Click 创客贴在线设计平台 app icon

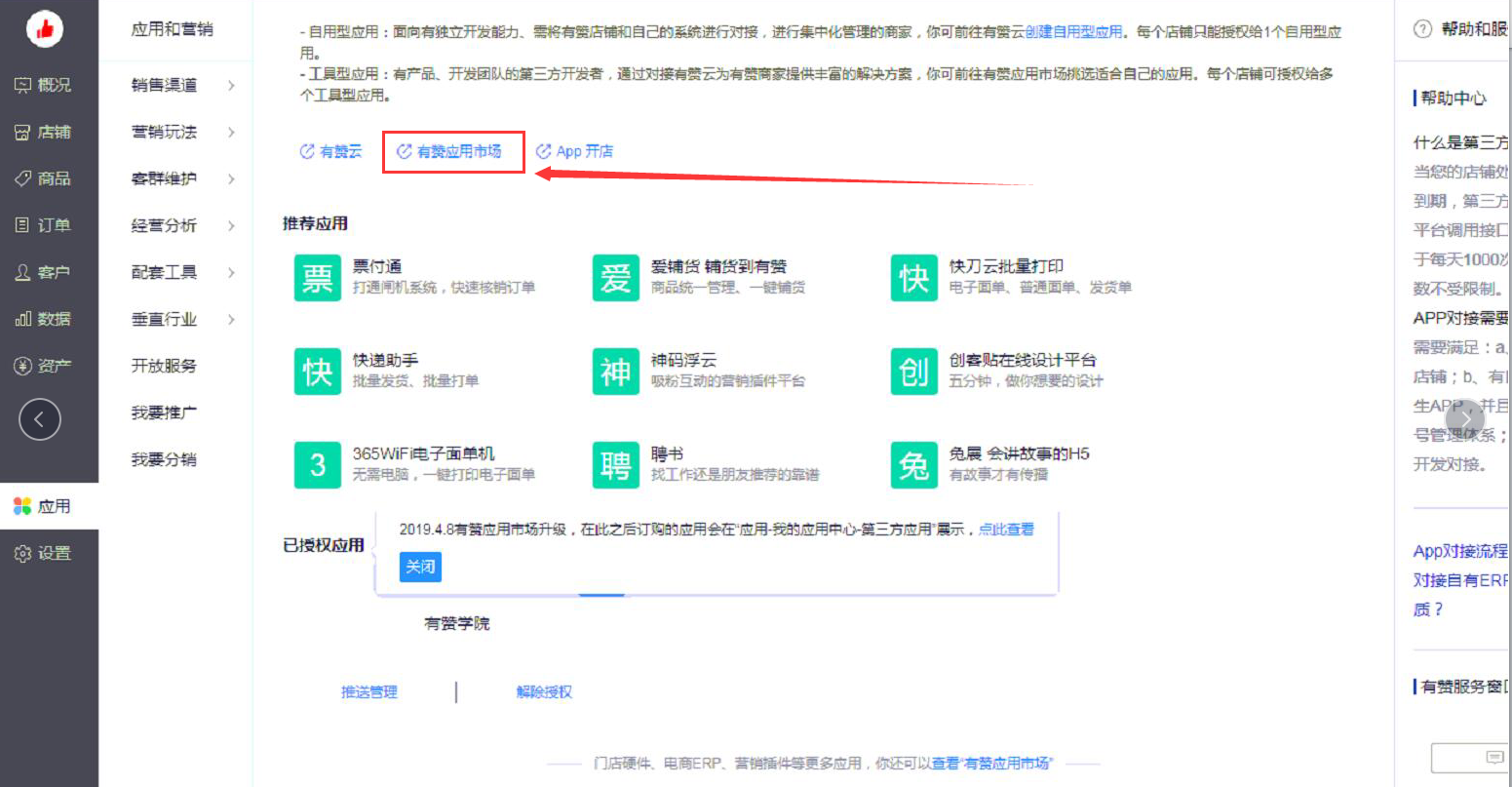point(914,372)
